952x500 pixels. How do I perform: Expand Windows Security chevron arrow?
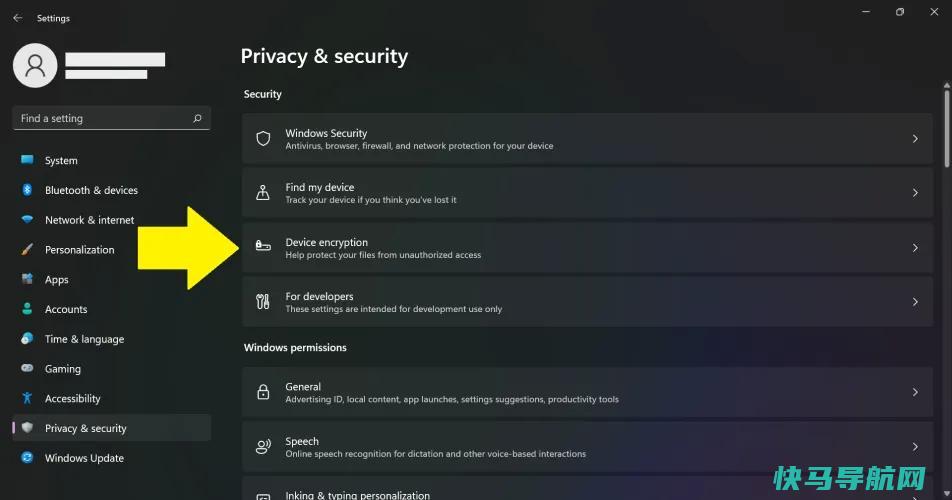(915, 139)
